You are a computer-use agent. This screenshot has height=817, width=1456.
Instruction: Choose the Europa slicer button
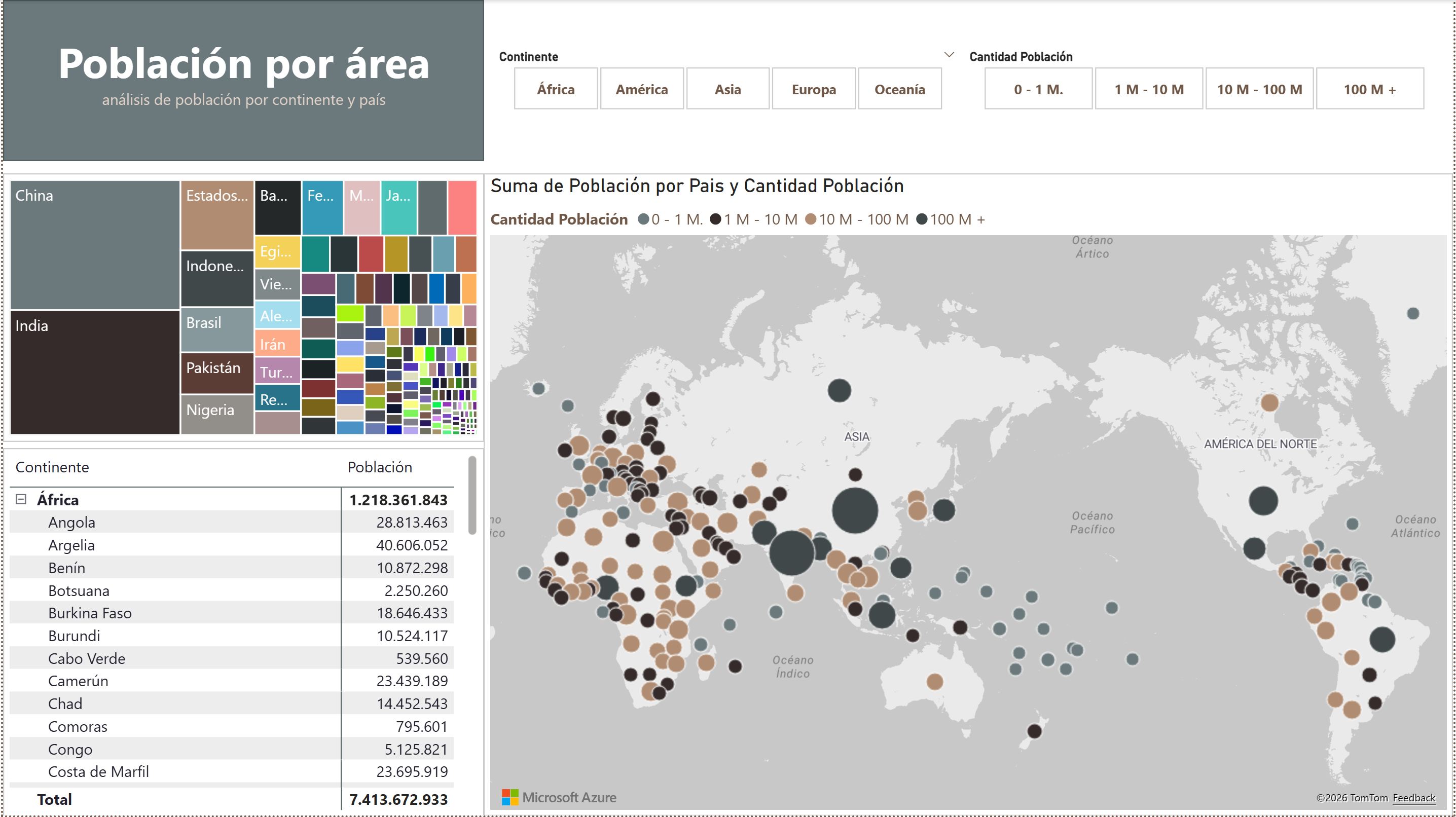click(x=813, y=89)
